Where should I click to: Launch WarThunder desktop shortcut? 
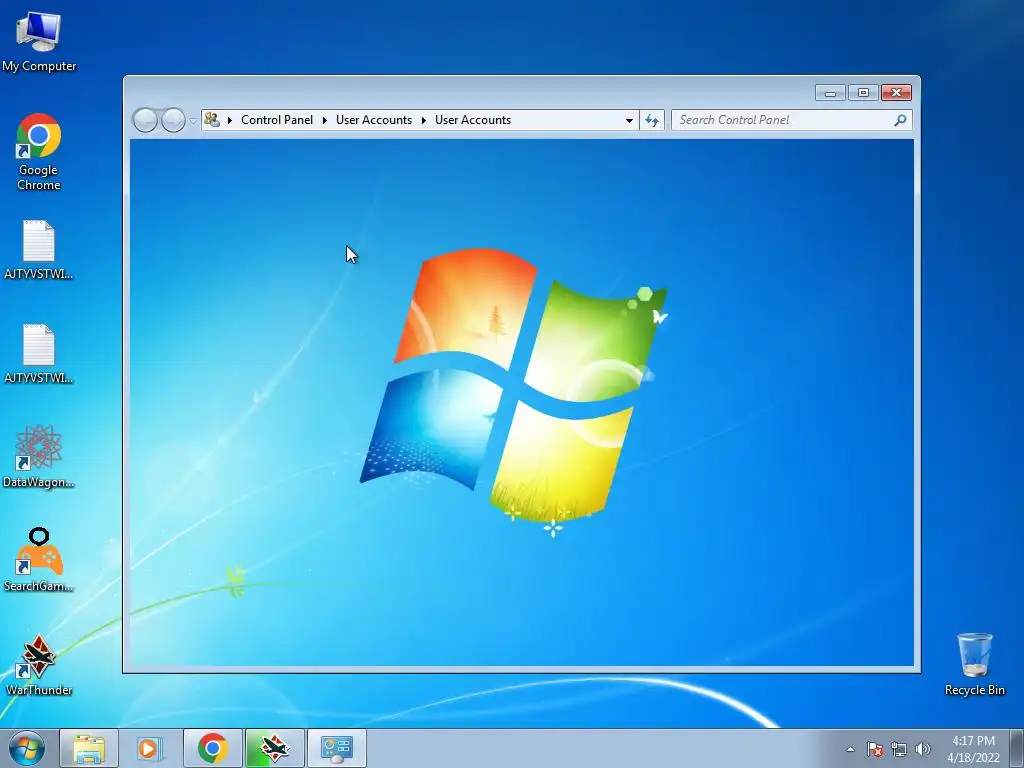click(39, 665)
